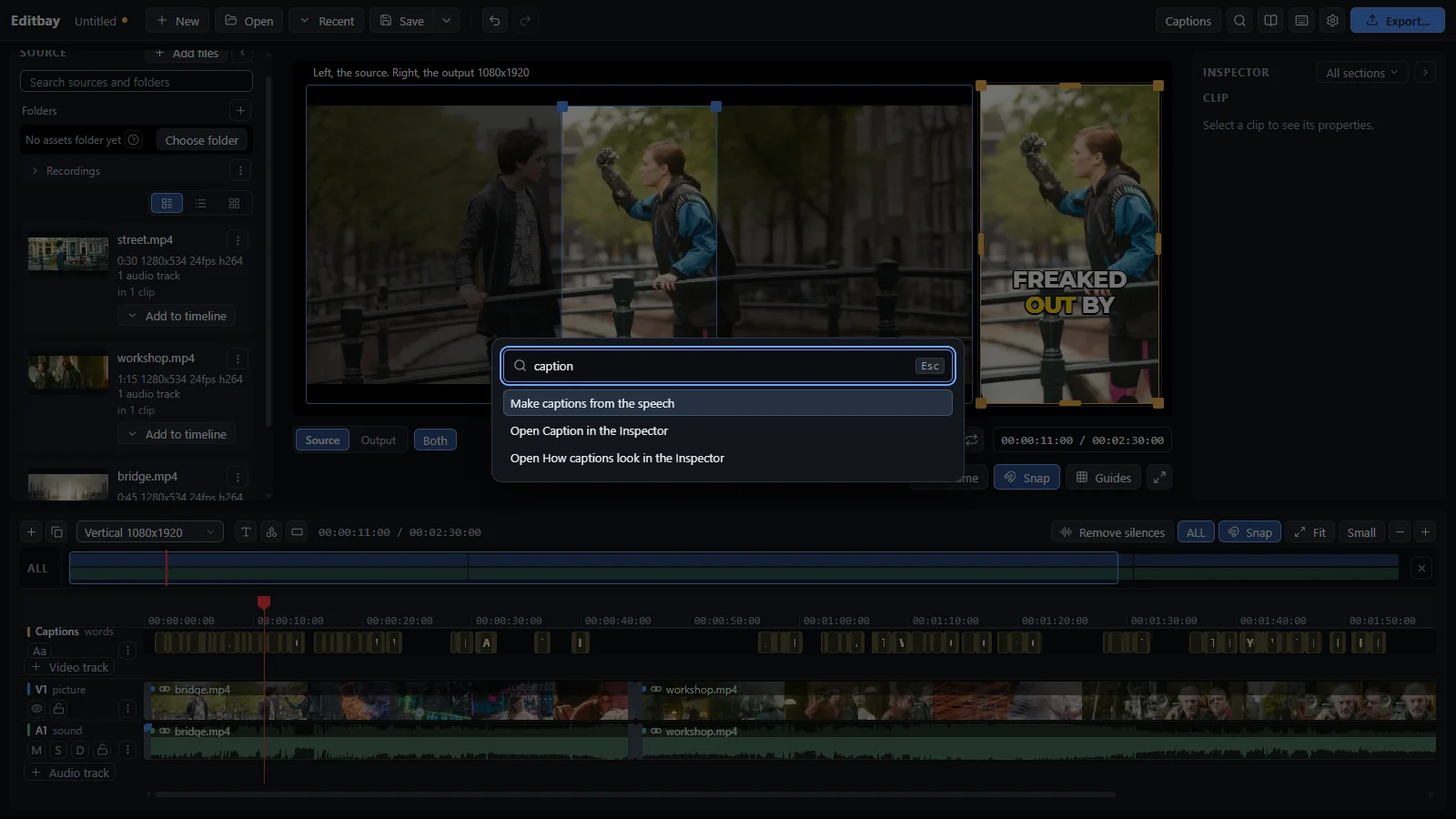Expand the Recordings folder

[35, 171]
